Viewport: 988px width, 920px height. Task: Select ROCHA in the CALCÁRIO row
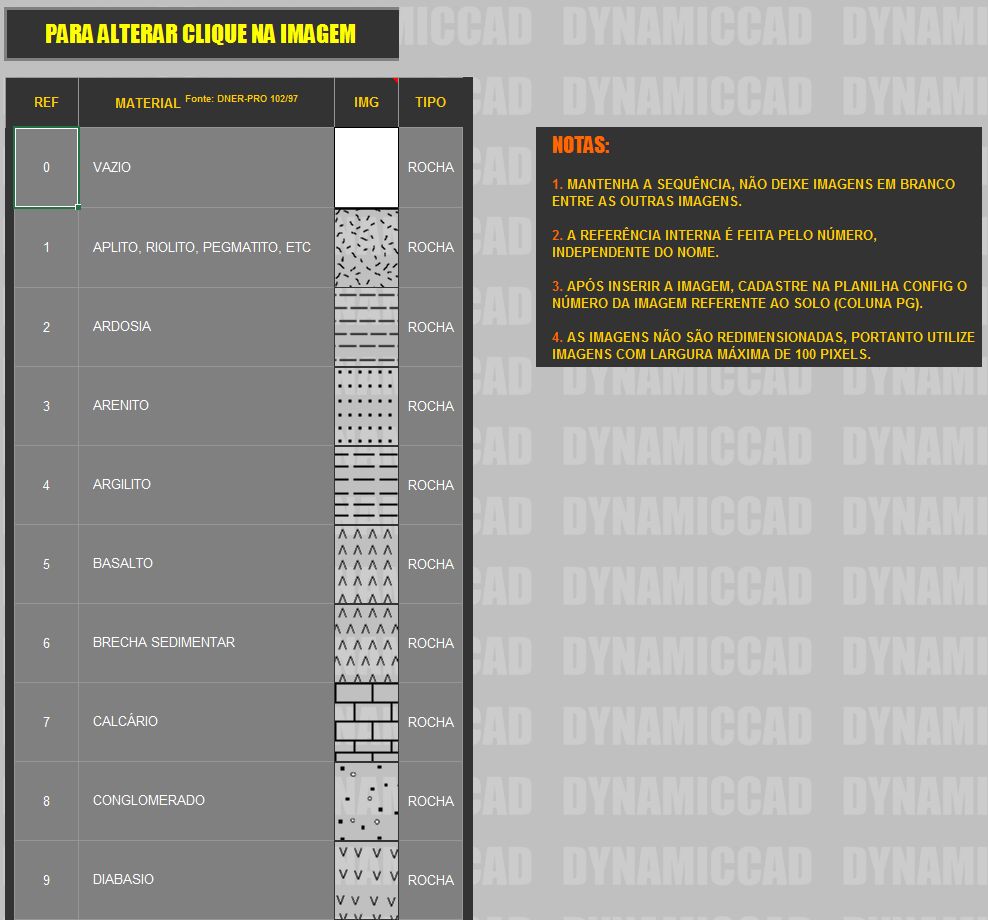coord(430,722)
